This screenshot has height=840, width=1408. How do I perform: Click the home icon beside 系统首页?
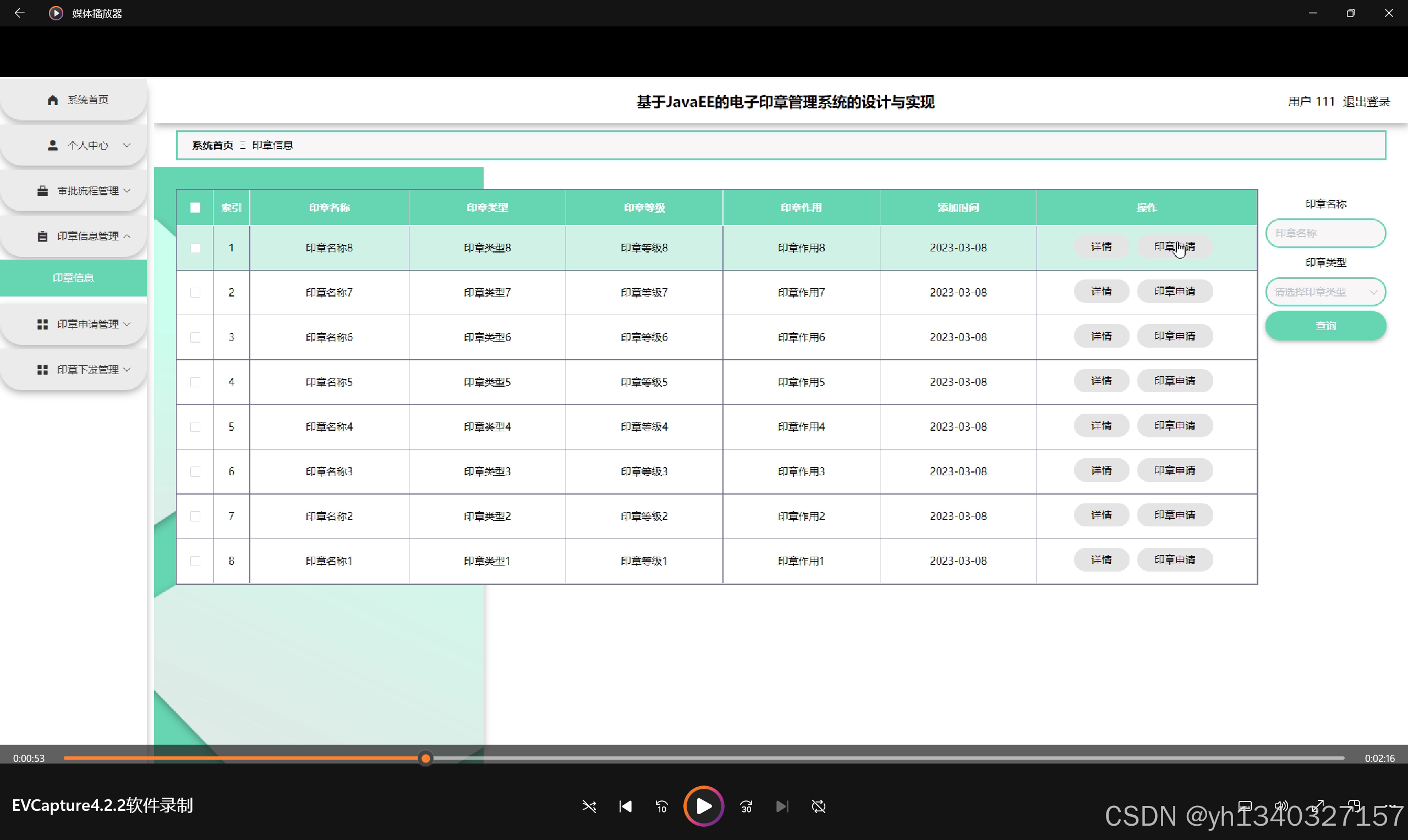53,100
